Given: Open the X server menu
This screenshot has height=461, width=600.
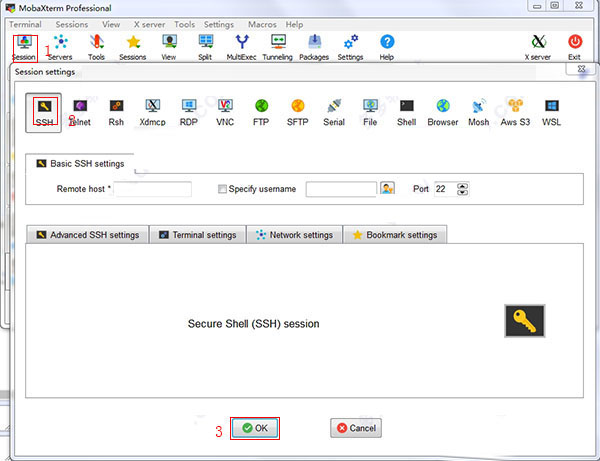Looking at the screenshot, I should tap(150, 24).
